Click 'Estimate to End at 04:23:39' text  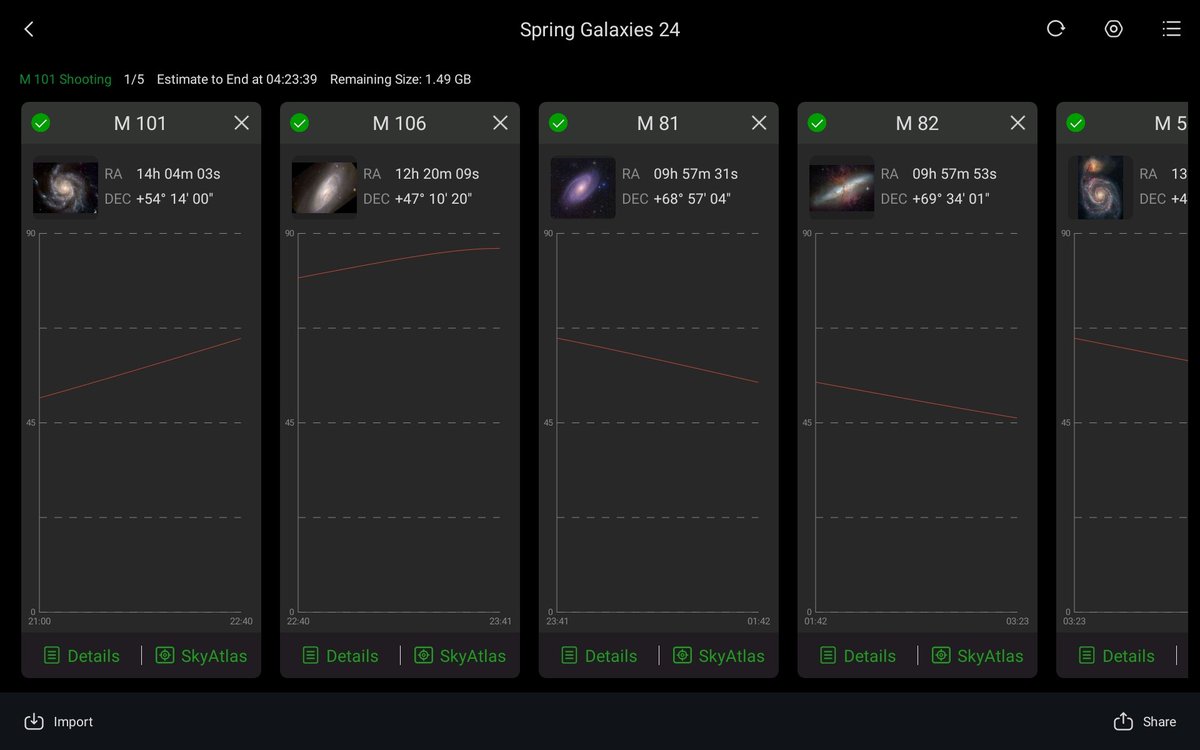click(237, 79)
